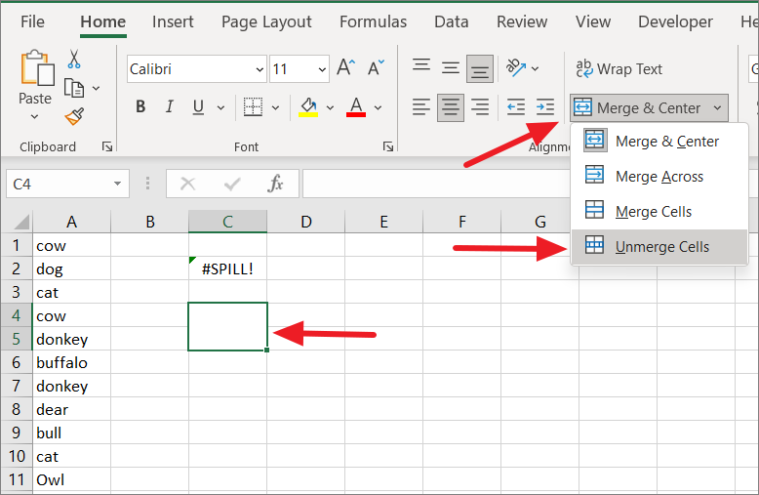Apply yellow fill color
Image resolution: width=759 pixels, height=495 pixels.
(x=308, y=107)
